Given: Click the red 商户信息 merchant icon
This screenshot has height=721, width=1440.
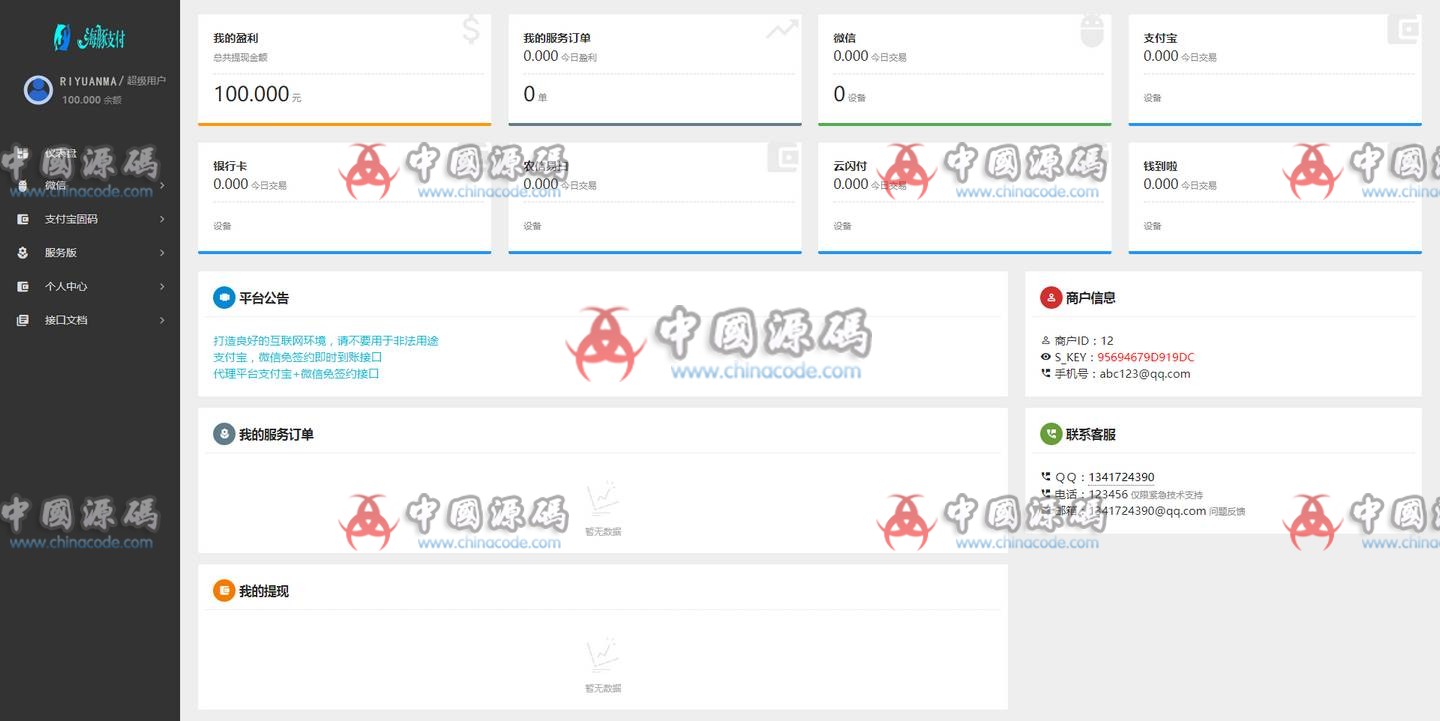Looking at the screenshot, I should coord(1050,297).
